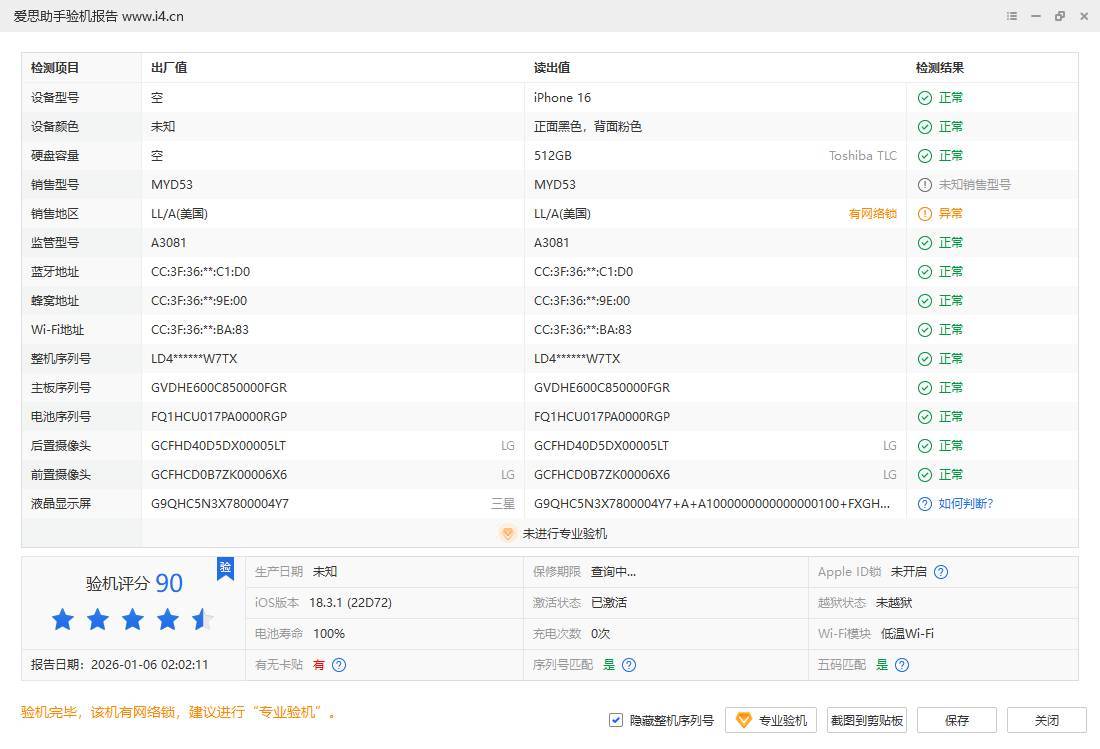1100x749 pixels.
Task: Click the gray info icon beside 未知销售型号
Action: [925, 185]
